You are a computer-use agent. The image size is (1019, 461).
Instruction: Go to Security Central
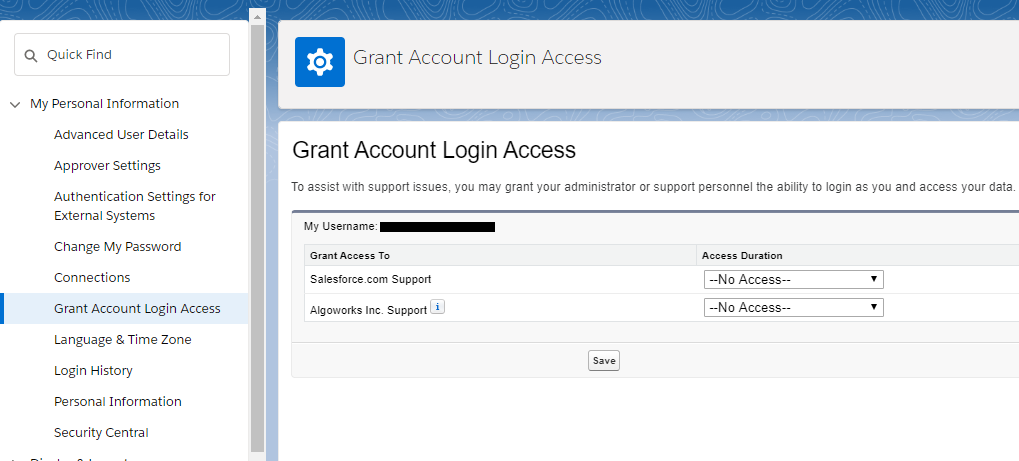pyautogui.click(x=101, y=433)
